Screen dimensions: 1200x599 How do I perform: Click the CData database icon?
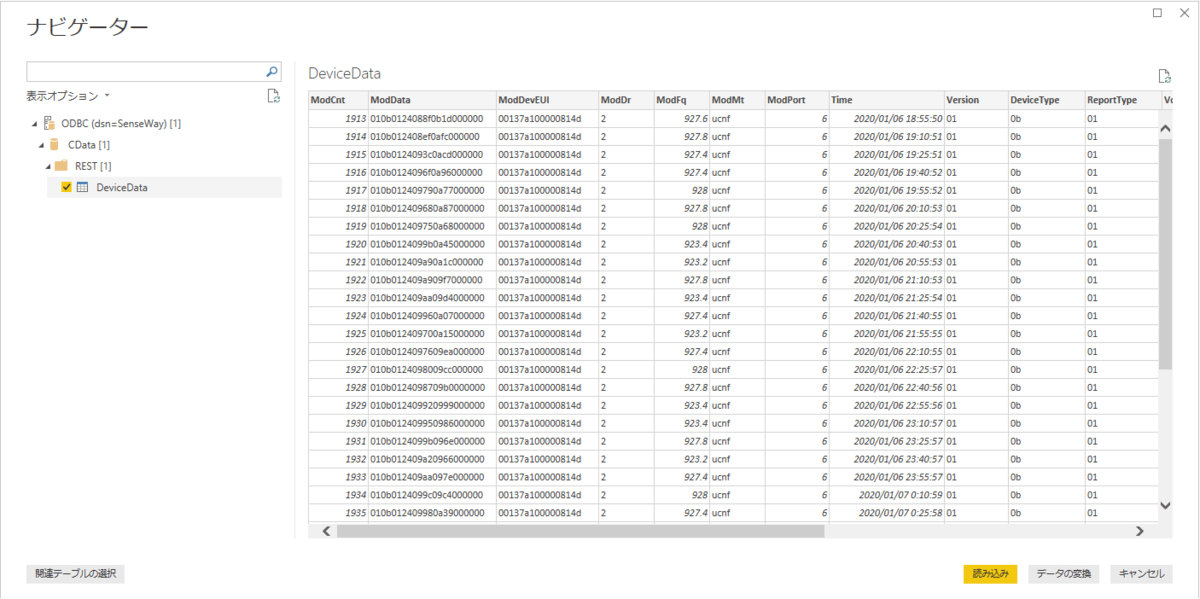55,144
